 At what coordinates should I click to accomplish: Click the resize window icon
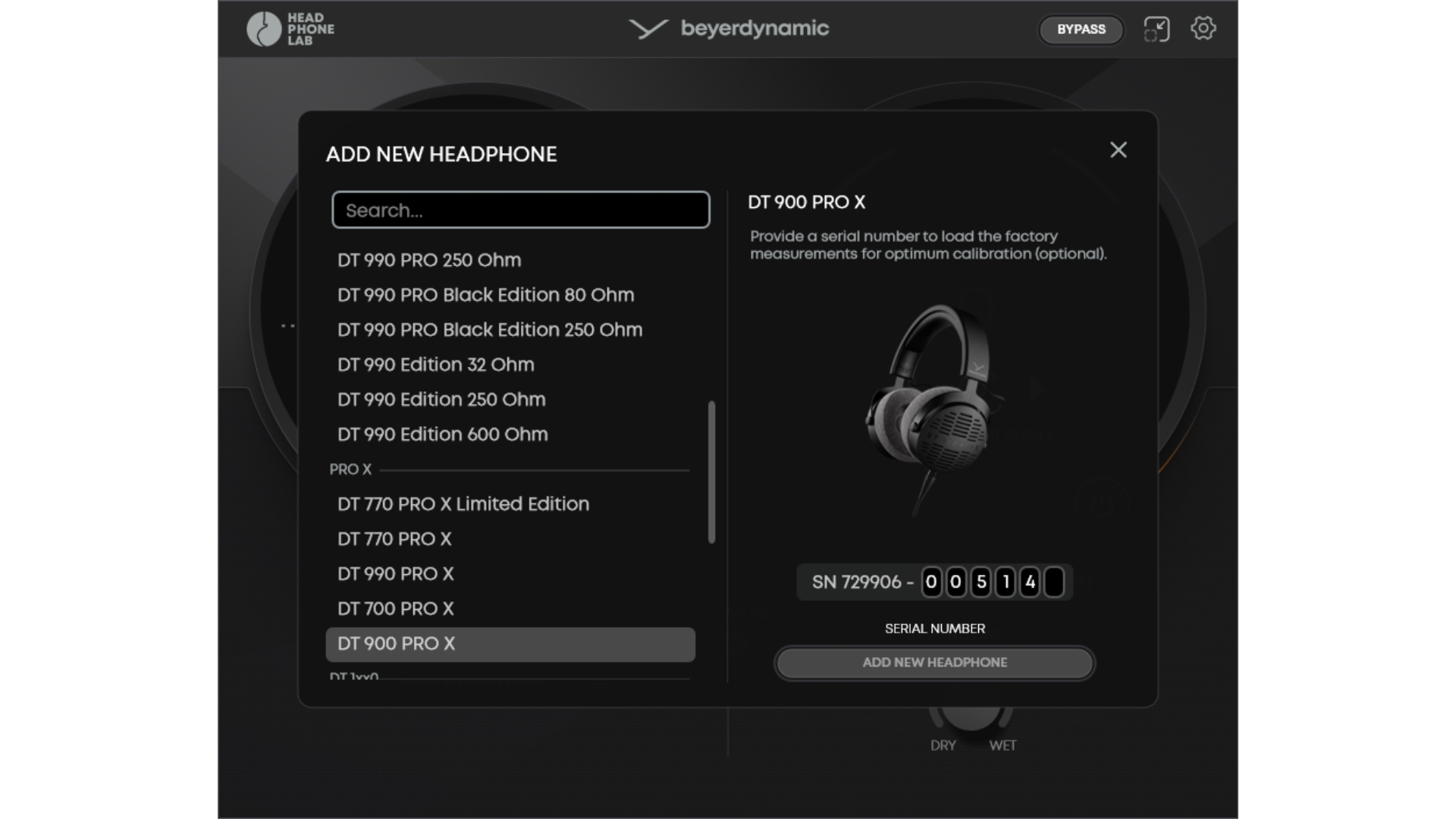[1156, 29]
